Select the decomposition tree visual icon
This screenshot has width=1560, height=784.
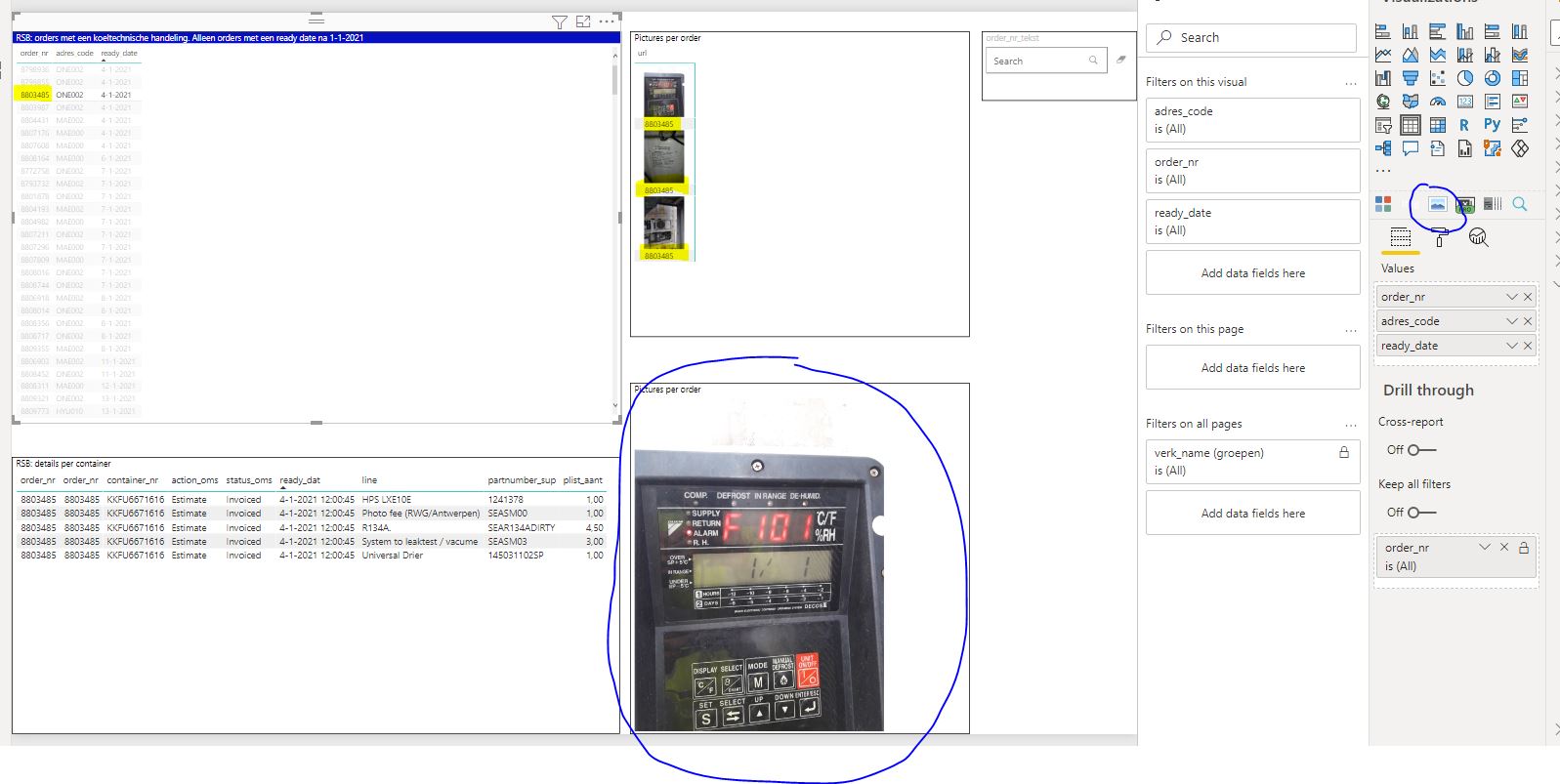point(1382,148)
